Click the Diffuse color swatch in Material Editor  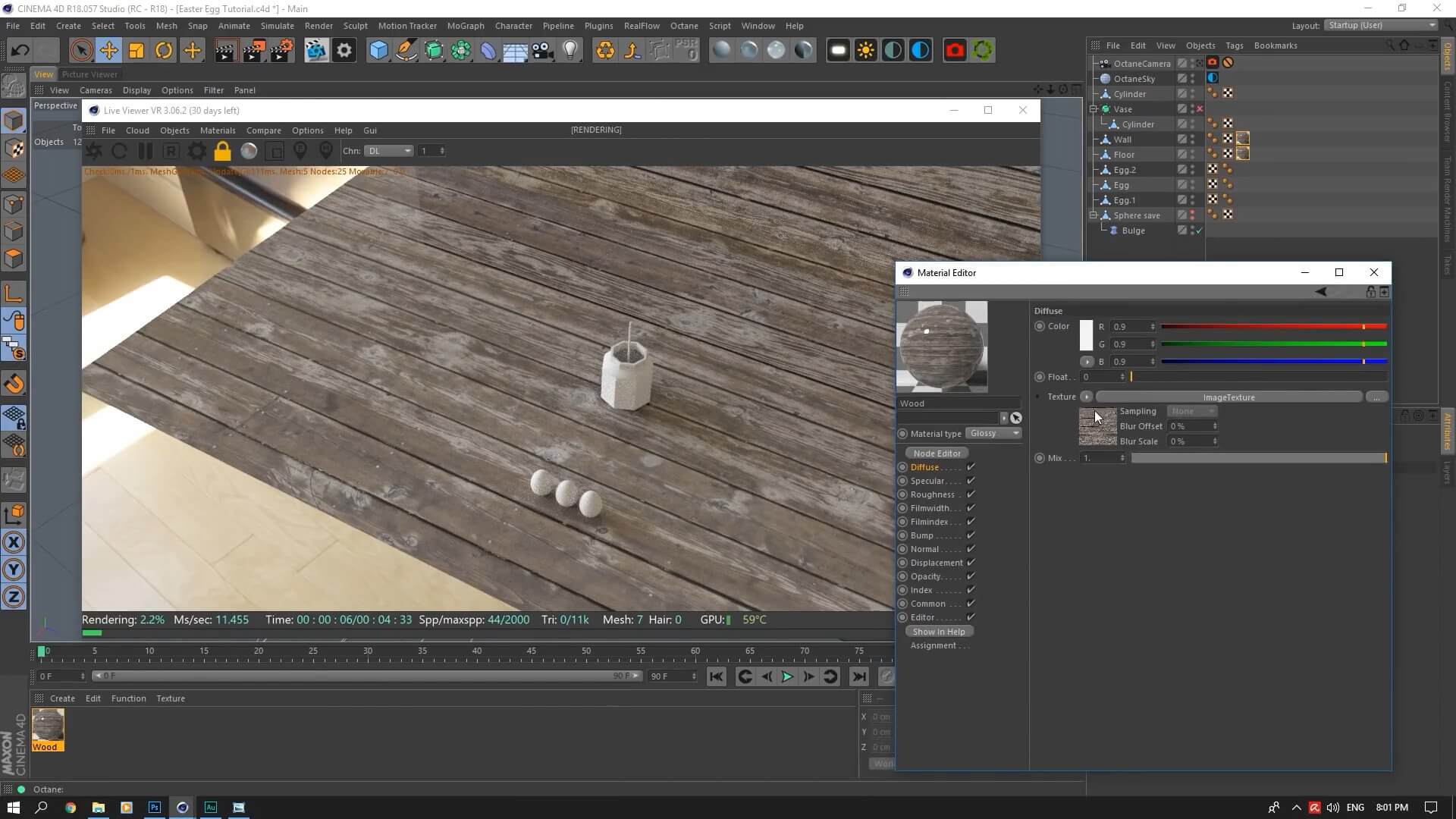coord(1086,334)
